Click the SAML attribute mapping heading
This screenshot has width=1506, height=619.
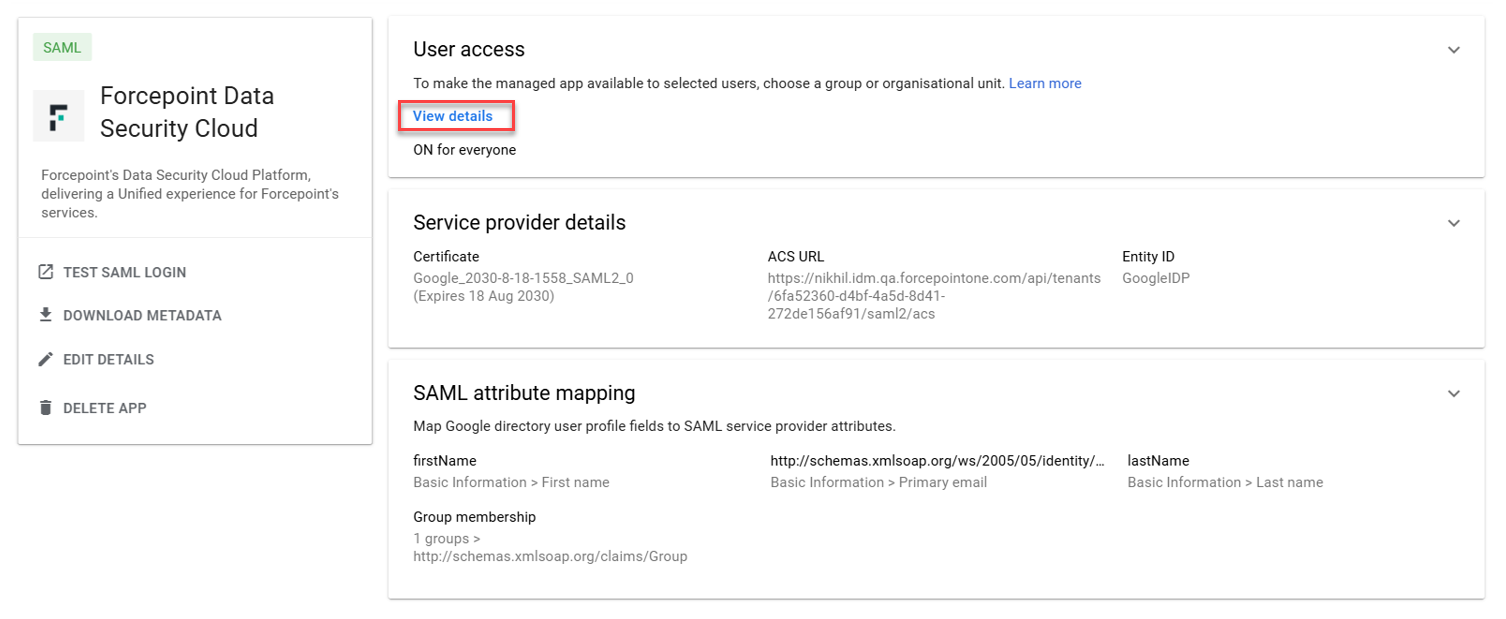524,393
